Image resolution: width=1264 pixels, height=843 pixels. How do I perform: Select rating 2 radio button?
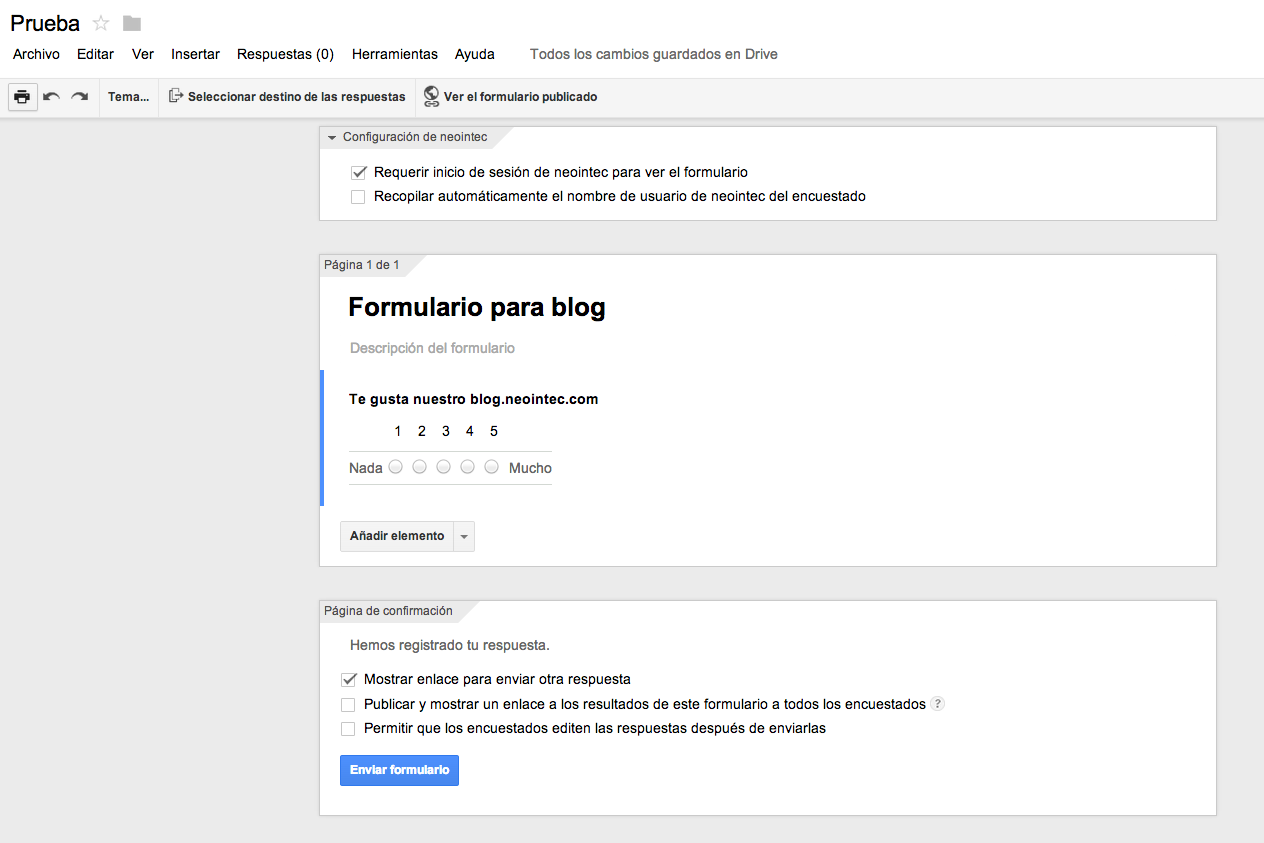coord(420,467)
